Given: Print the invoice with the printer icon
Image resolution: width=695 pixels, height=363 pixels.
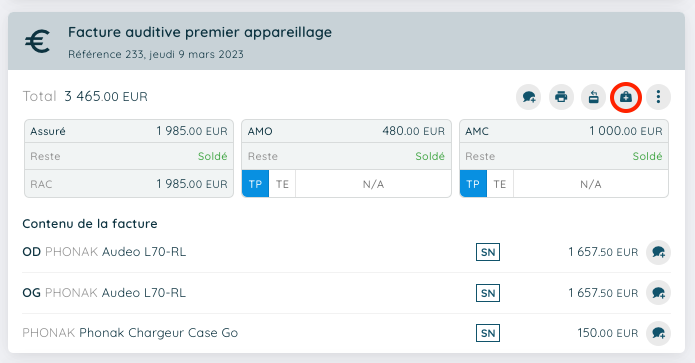Looking at the screenshot, I should coord(561,97).
